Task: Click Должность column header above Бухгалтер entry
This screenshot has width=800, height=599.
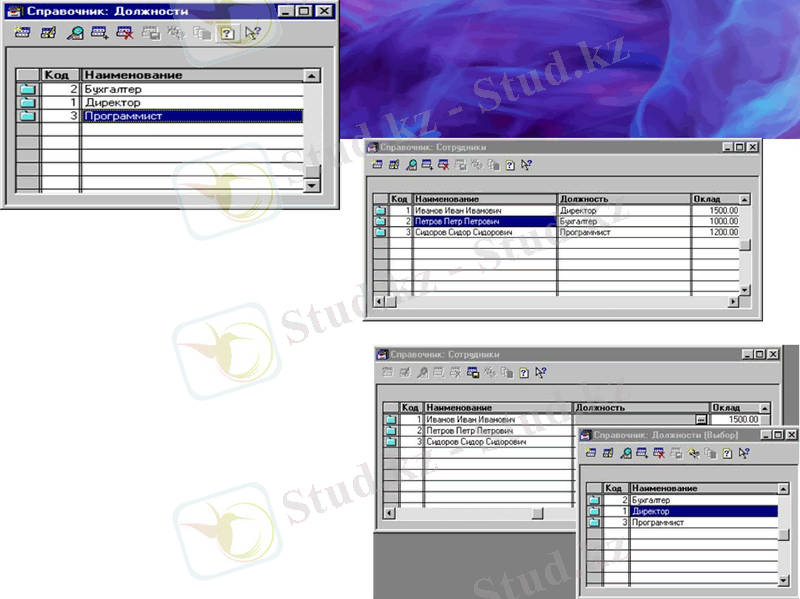Action: 622,199
